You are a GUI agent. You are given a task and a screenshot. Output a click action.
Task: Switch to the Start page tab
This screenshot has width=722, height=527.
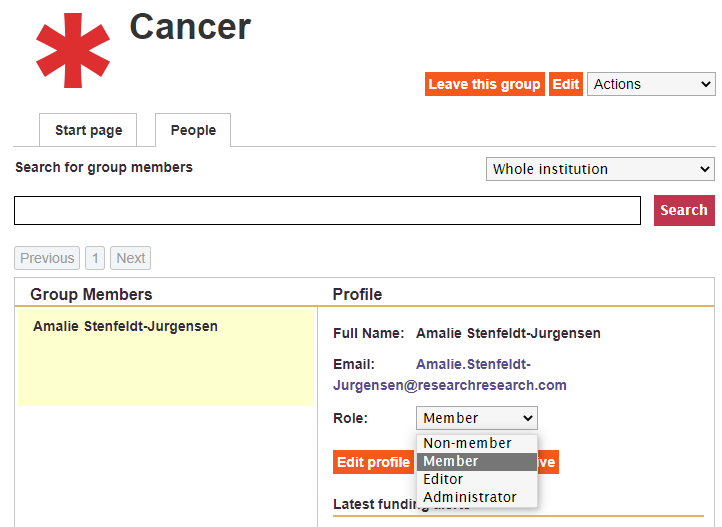[x=89, y=131]
